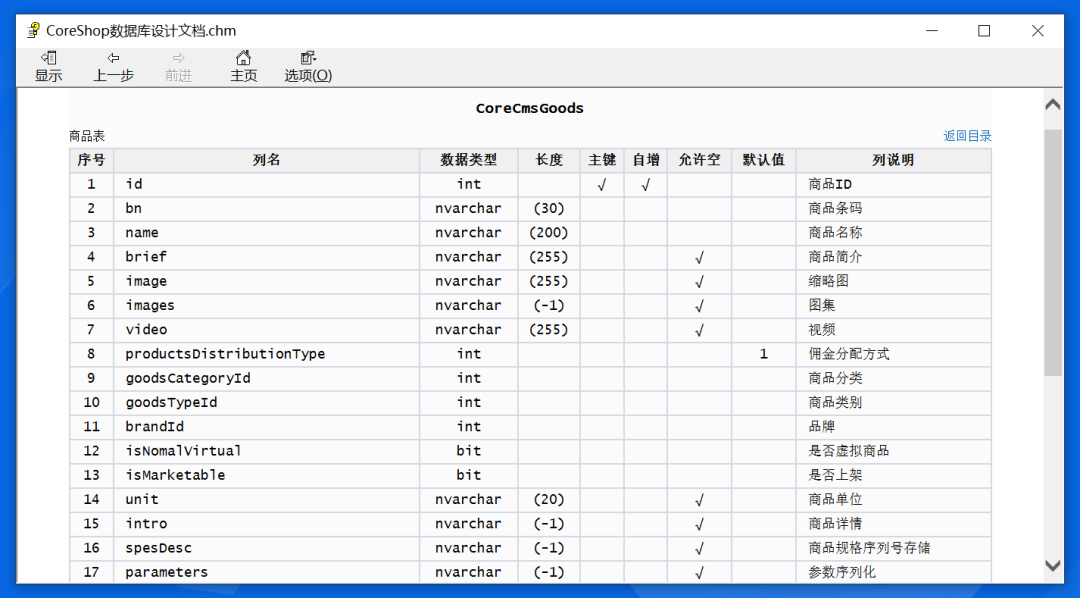Select the 'unit' column name cell
1080x598 pixels.
pyautogui.click(x=267, y=499)
